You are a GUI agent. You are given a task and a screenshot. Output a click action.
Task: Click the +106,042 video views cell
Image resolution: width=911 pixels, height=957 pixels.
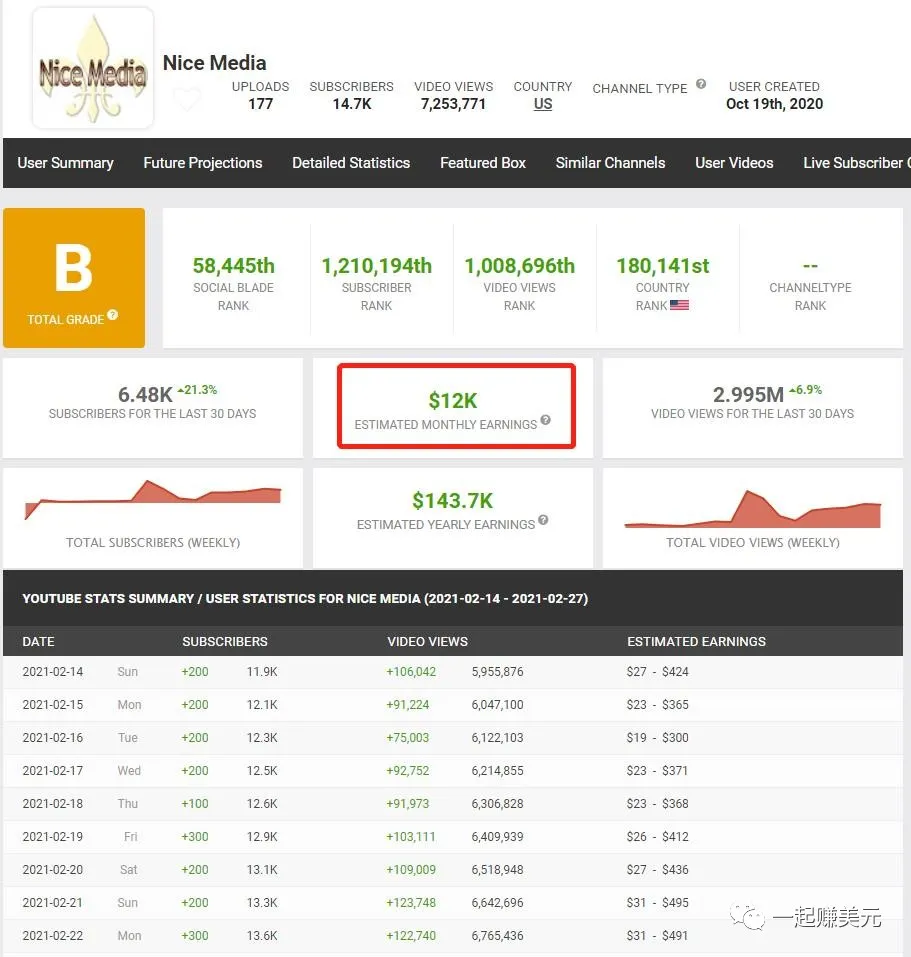coord(411,672)
